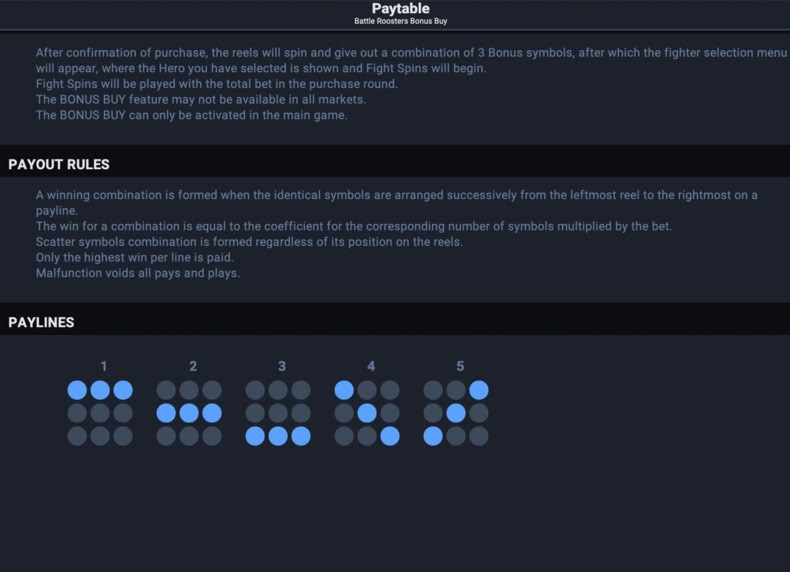Screen dimensions: 790x572
Task: Click the PAYOUT RULES section header
Action: 59,165
